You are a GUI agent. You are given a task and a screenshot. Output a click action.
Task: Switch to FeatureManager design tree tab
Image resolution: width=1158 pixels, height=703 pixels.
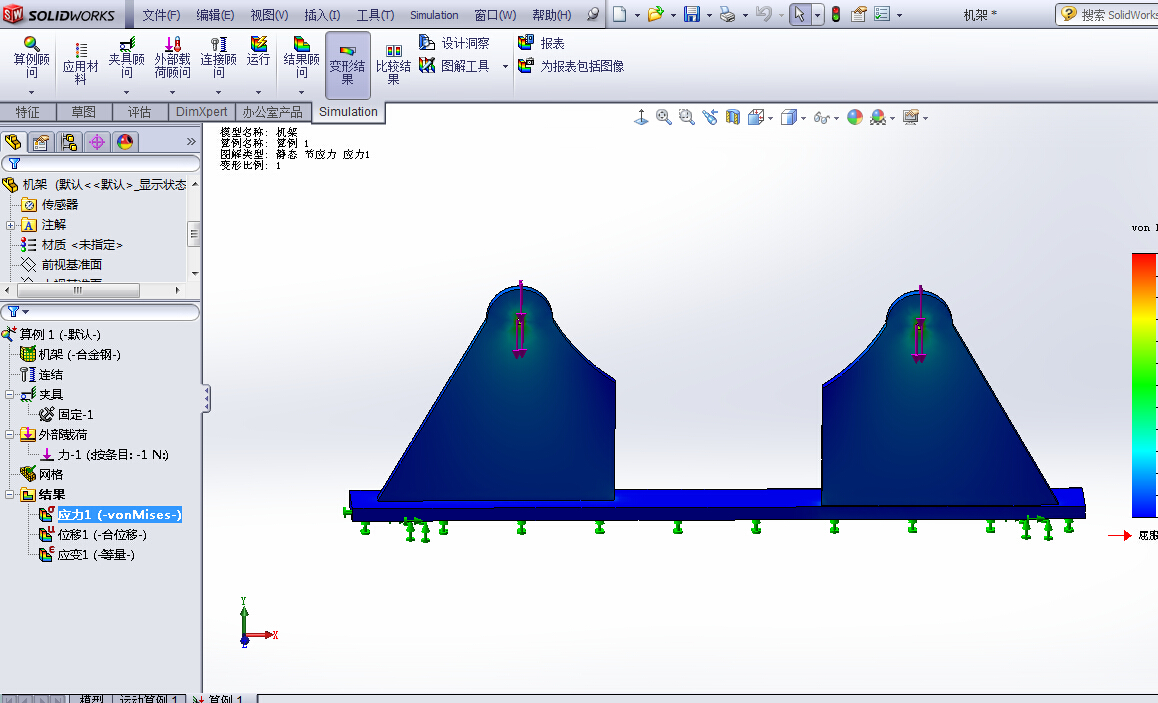[13, 142]
